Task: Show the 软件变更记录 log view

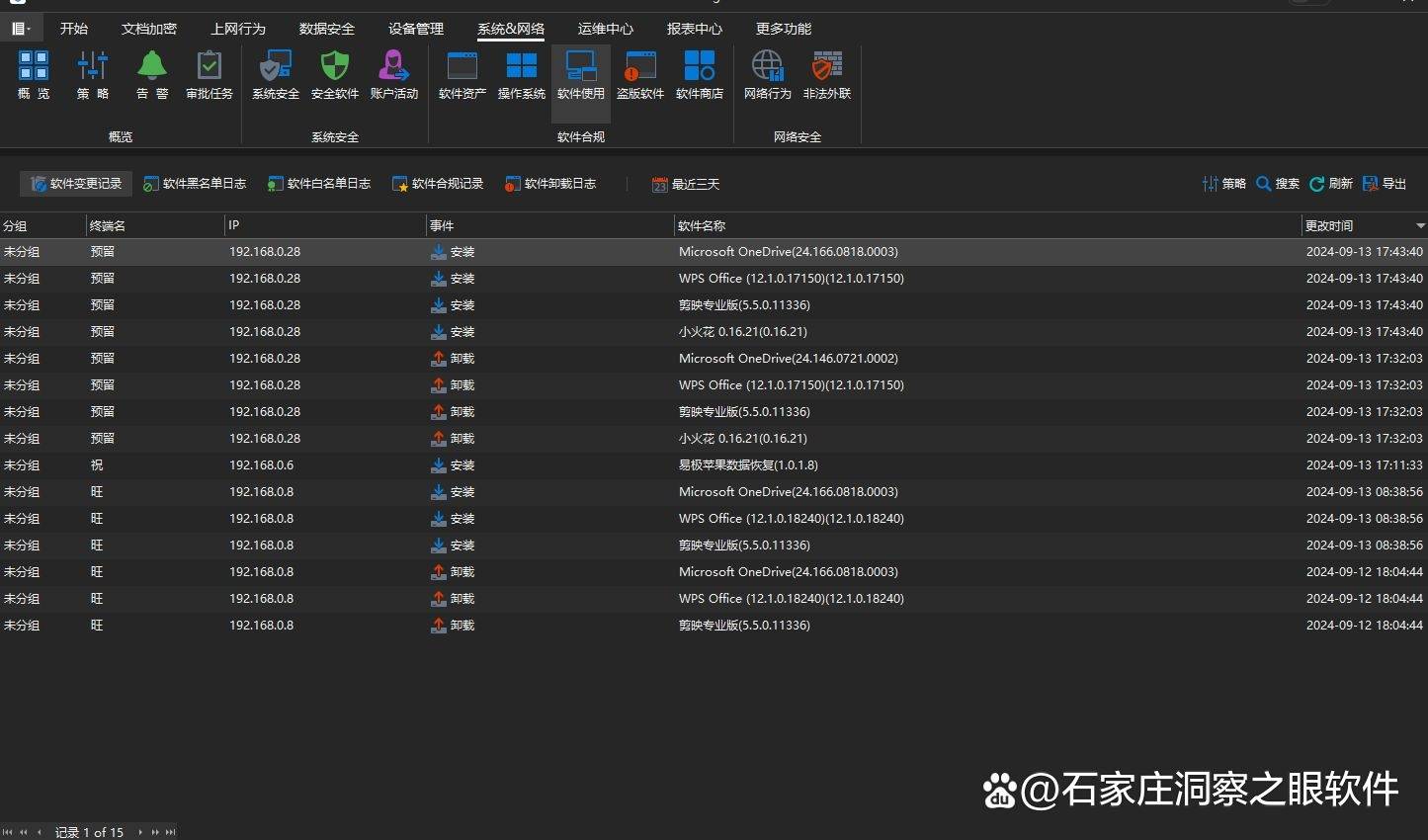Action: tap(76, 184)
